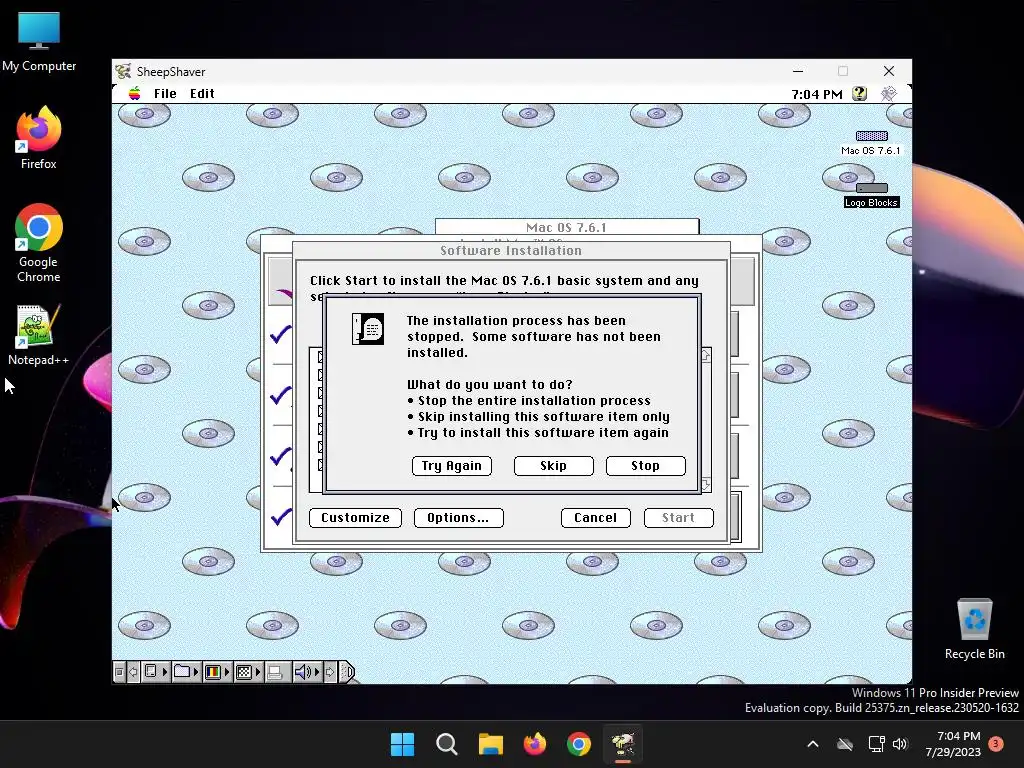Open the File Sharing folder module in Control Strip
The image size is (1024, 768).
coord(187,672)
